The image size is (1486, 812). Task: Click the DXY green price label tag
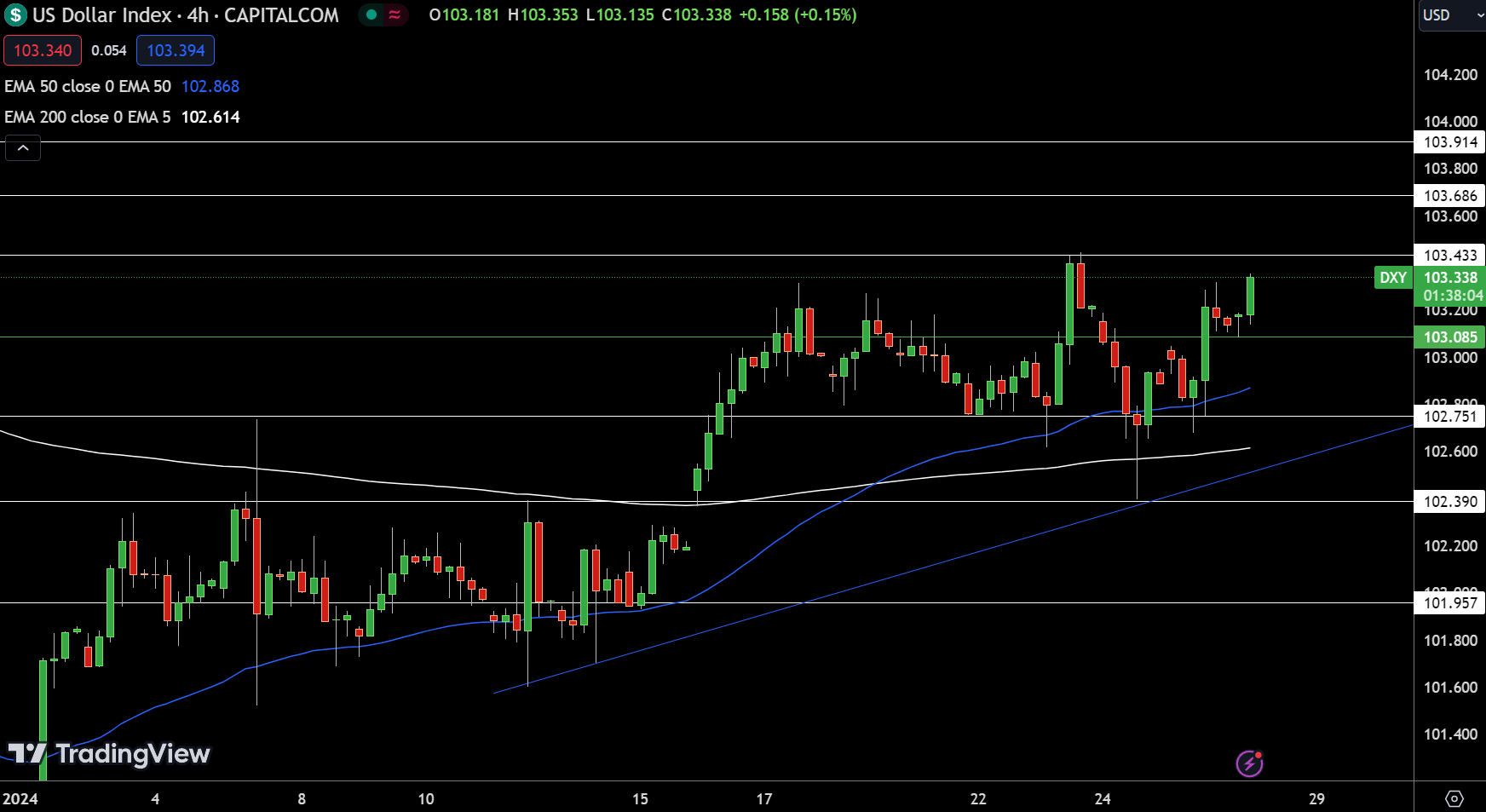click(x=1393, y=277)
